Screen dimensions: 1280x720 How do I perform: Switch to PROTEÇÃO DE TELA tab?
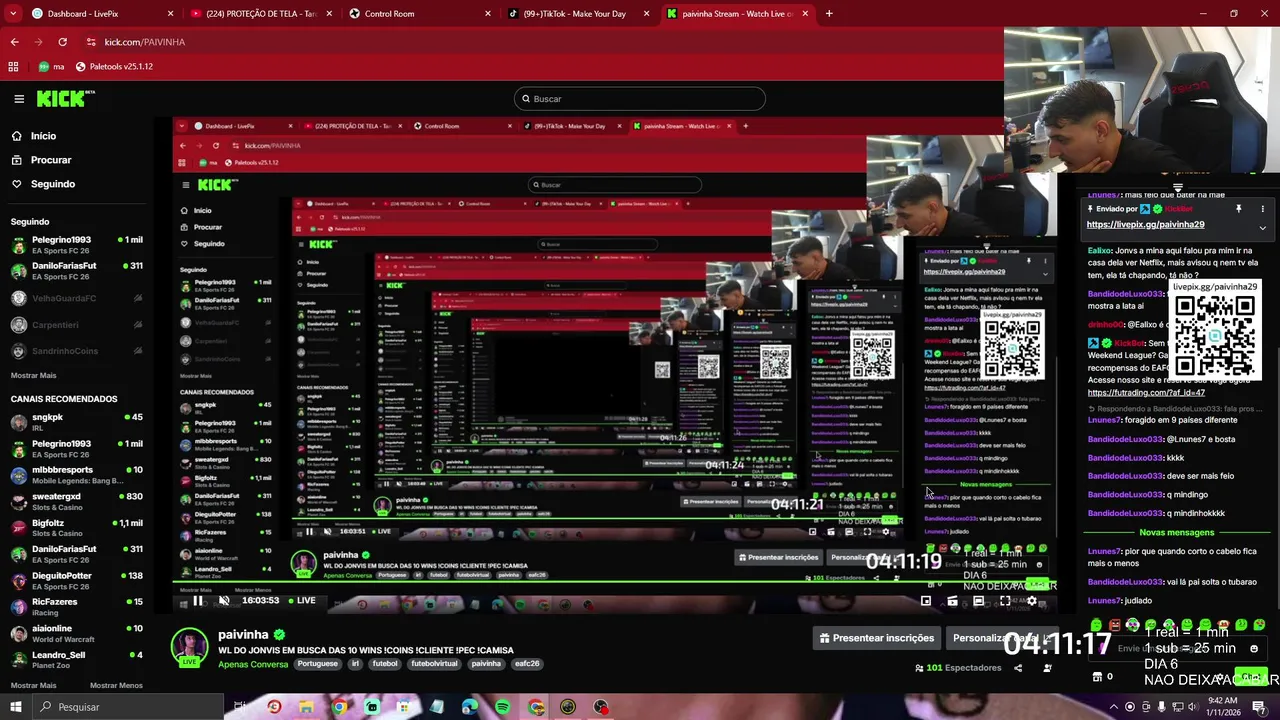260,14
